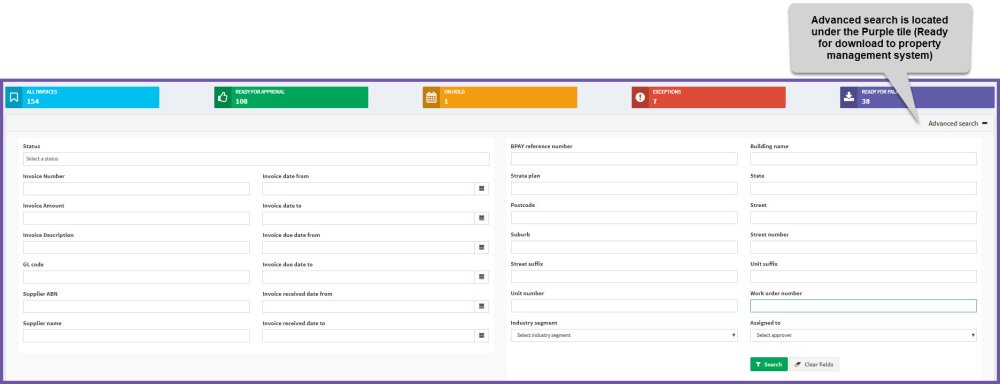Focus the Postcode field
Screen dimensions: 1000x384
click(x=624, y=218)
